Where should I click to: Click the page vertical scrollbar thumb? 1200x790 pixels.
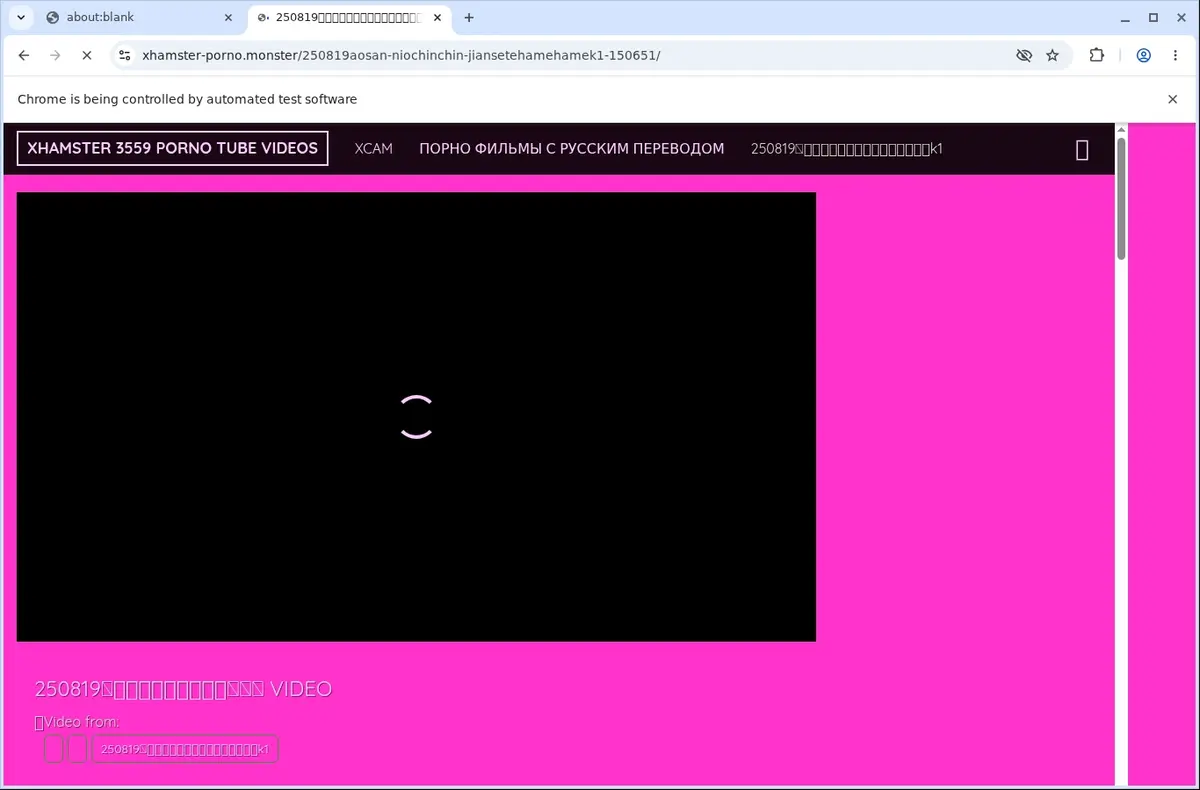click(x=1121, y=198)
